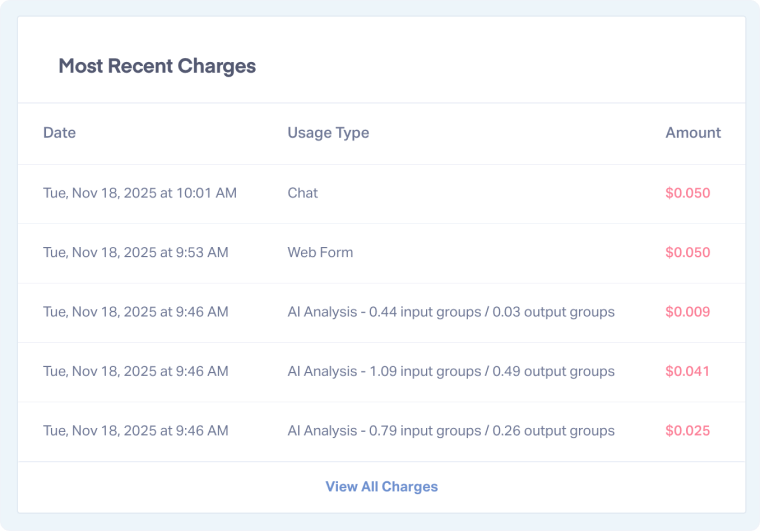Click the $0.041 charge amount
The width and height of the screenshot is (760, 531).
coord(687,371)
